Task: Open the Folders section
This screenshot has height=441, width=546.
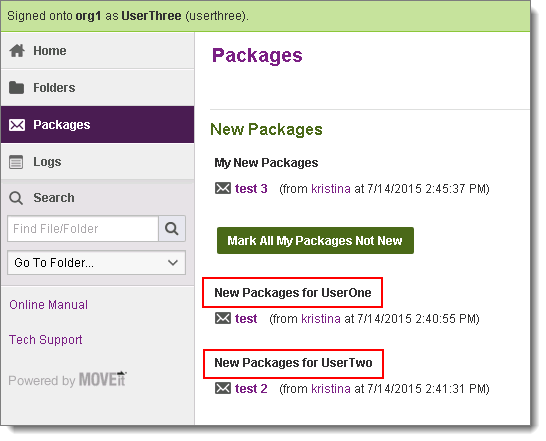Action: (98, 88)
